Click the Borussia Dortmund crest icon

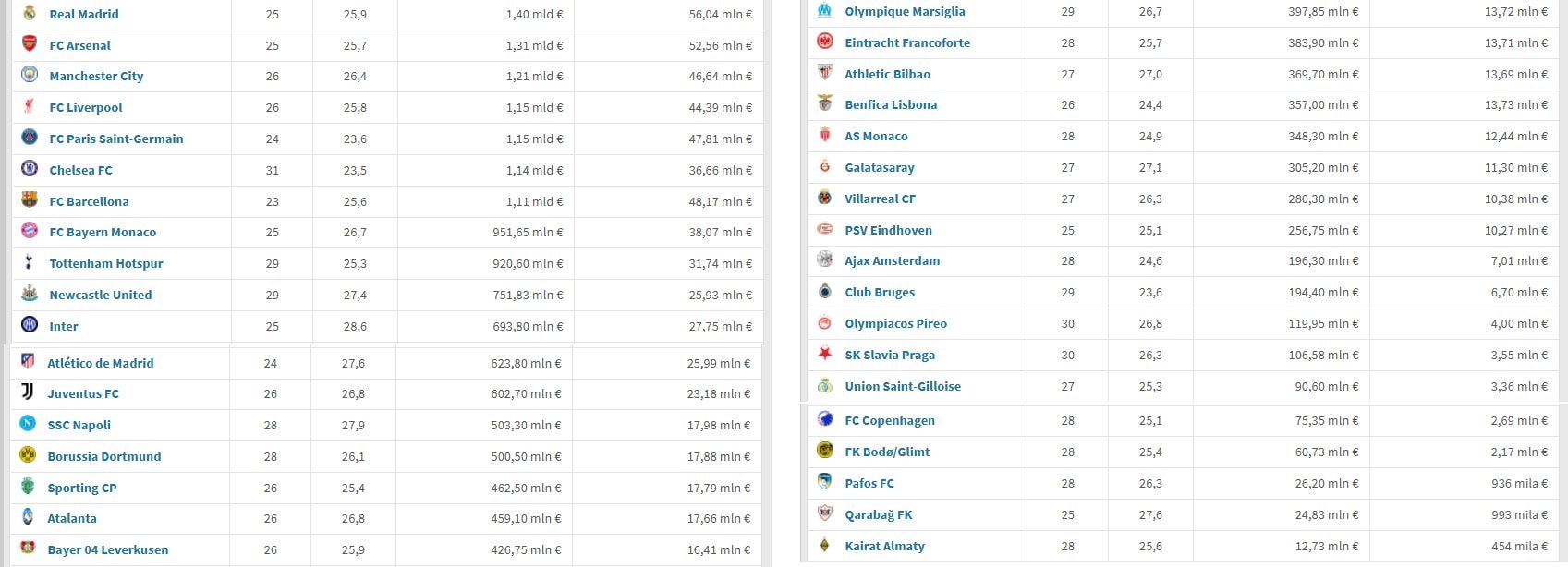28,455
